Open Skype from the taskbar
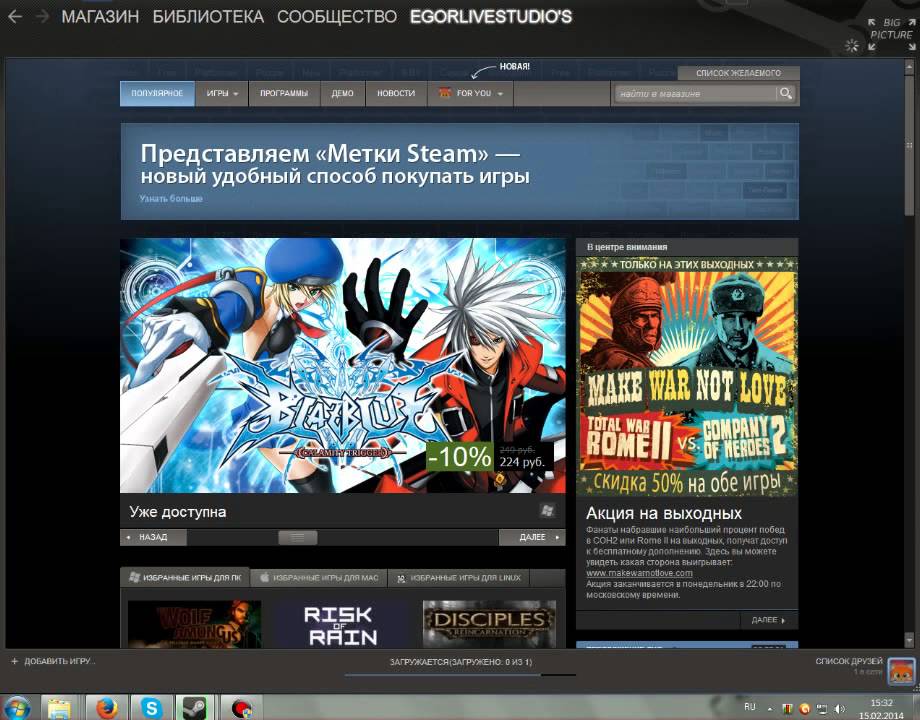Image resolution: width=920 pixels, height=720 pixels. tap(151, 708)
